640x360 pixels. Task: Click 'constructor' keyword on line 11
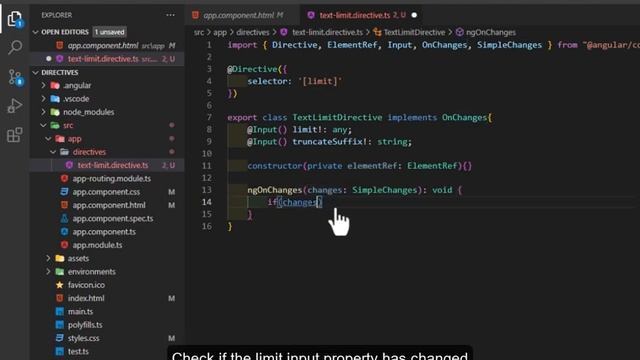click(275, 166)
